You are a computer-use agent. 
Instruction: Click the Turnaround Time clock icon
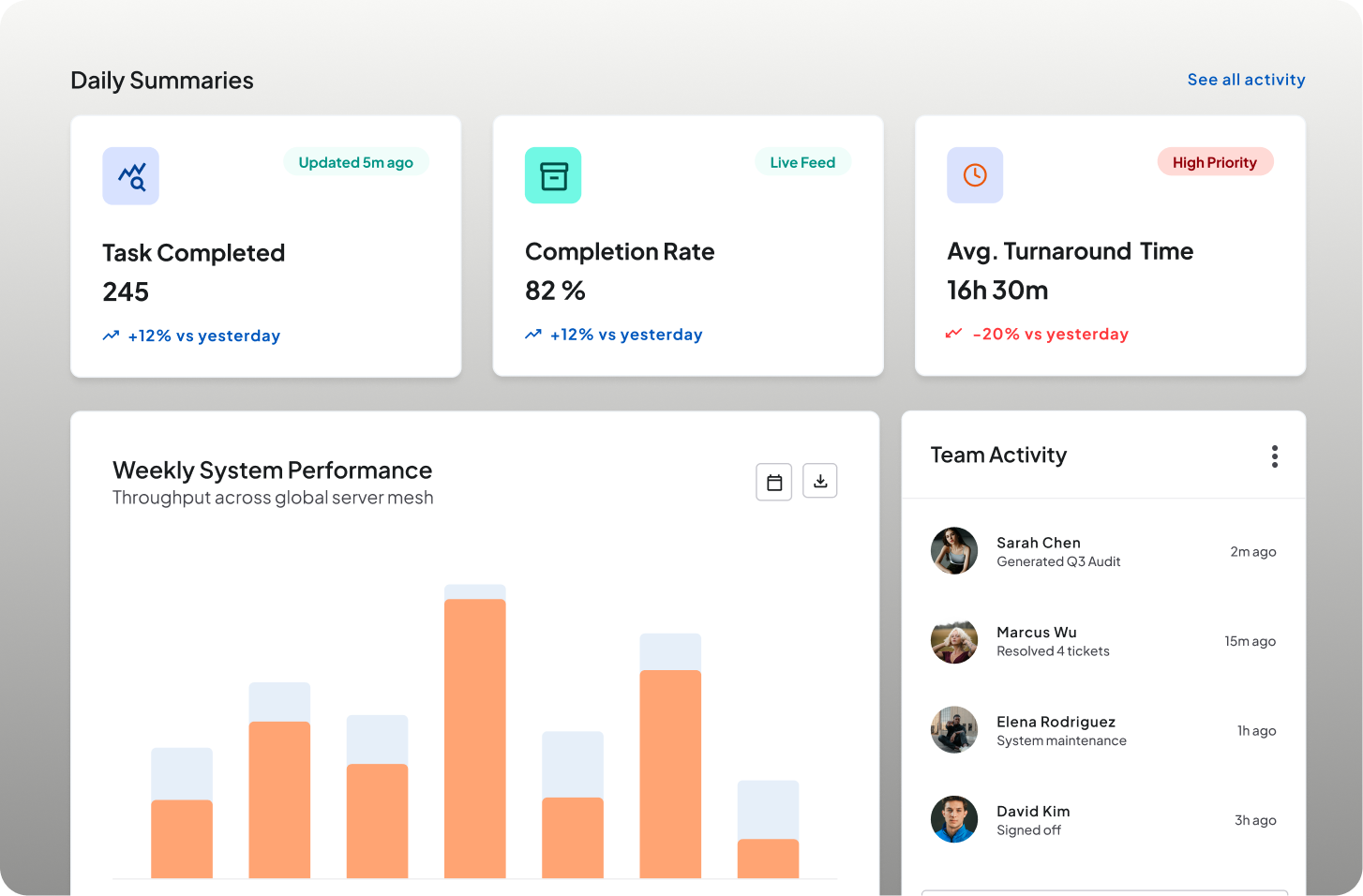coord(975,175)
